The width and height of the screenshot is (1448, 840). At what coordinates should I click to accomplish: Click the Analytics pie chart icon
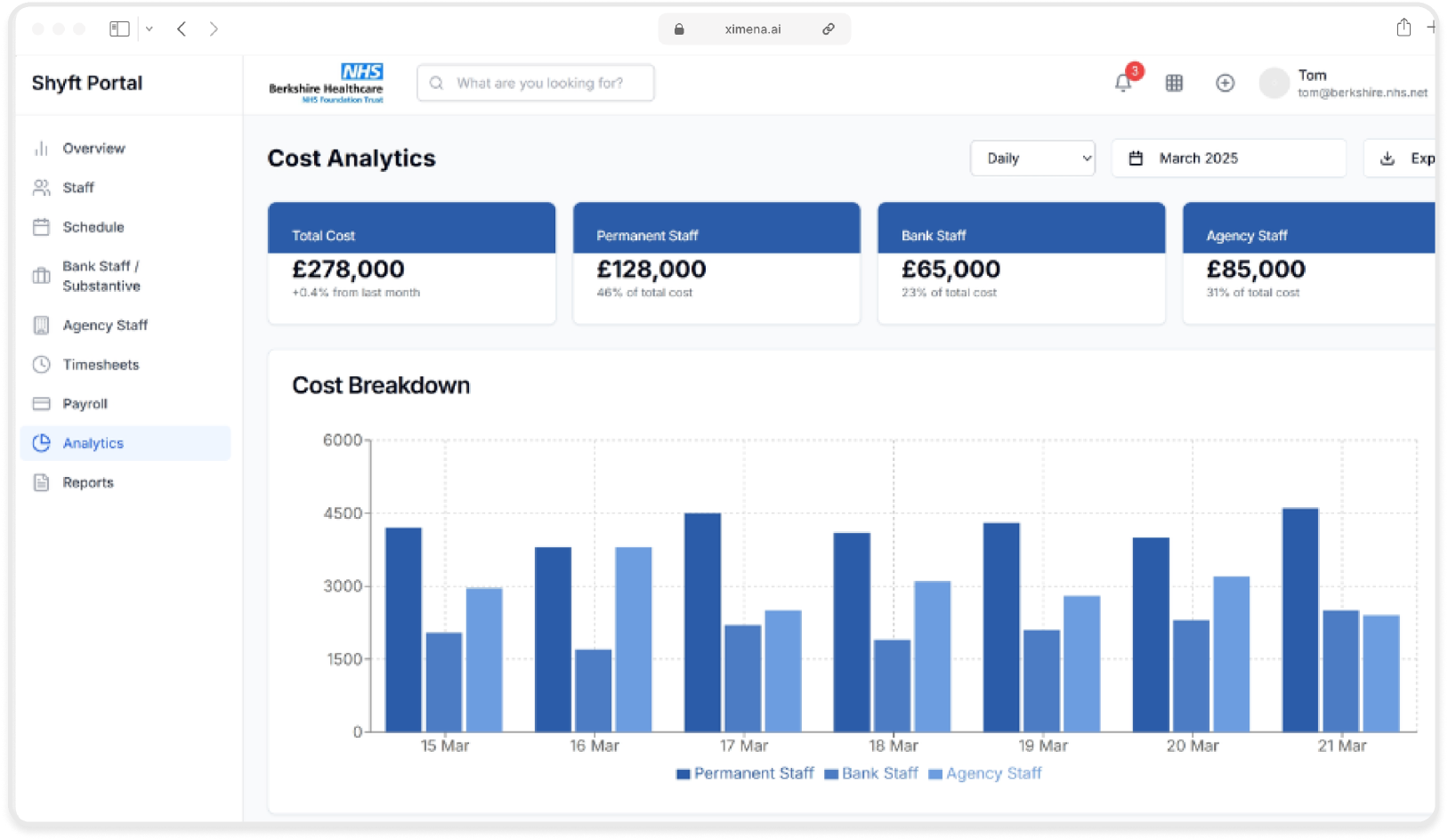[41, 443]
